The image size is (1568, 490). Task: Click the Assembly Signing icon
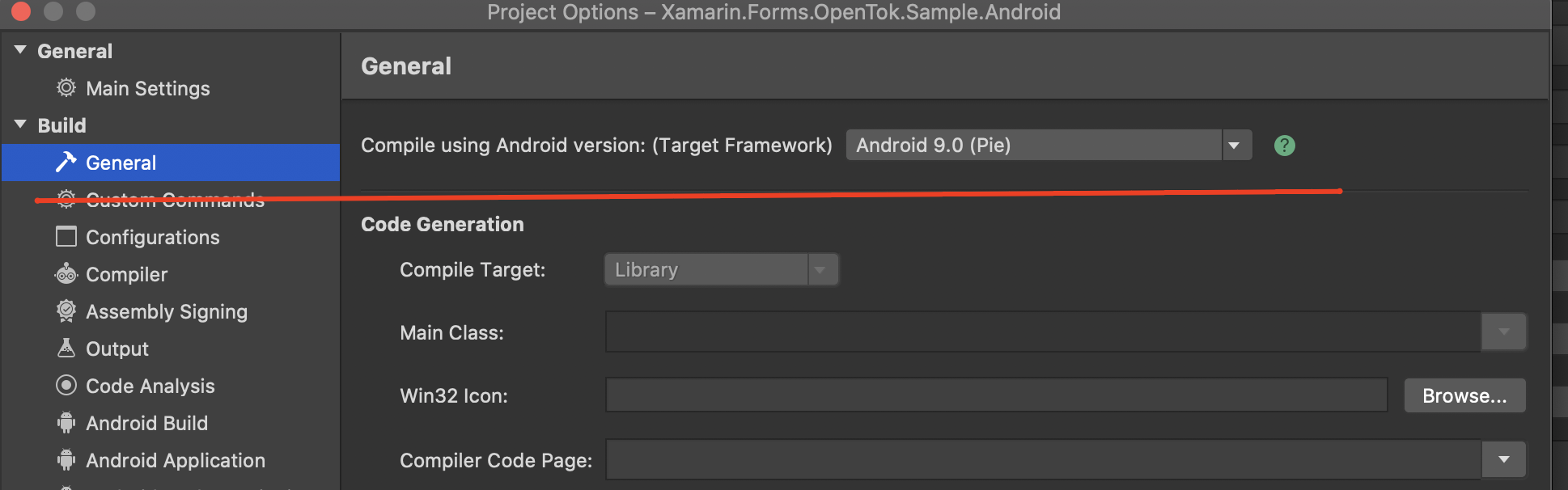click(x=66, y=311)
